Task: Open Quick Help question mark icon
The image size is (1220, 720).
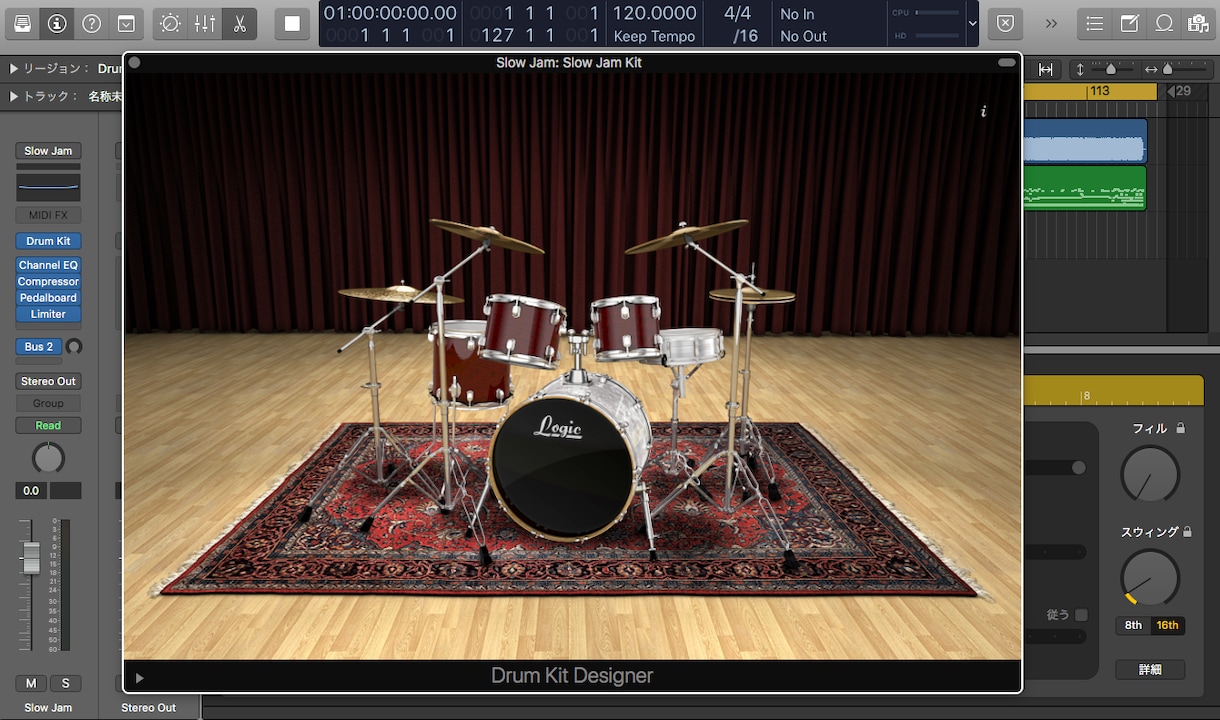Action: [x=92, y=23]
